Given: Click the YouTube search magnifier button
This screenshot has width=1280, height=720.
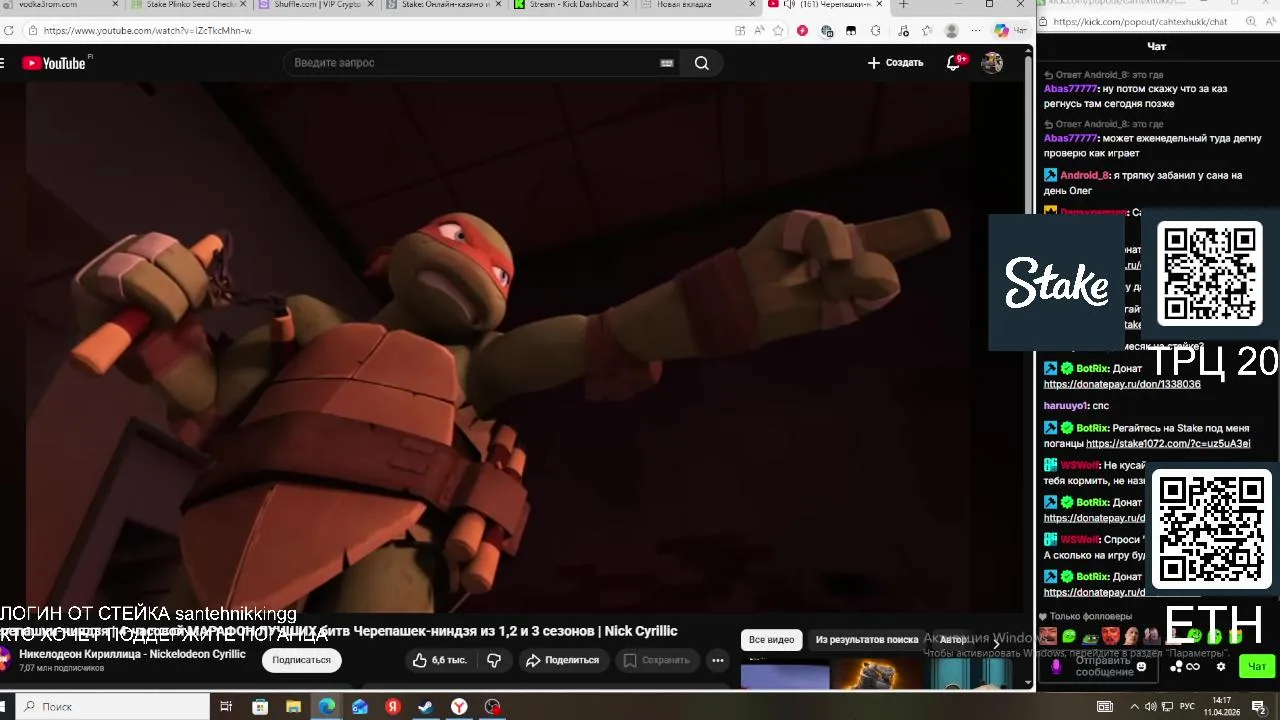Looking at the screenshot, I should point(701,63).
